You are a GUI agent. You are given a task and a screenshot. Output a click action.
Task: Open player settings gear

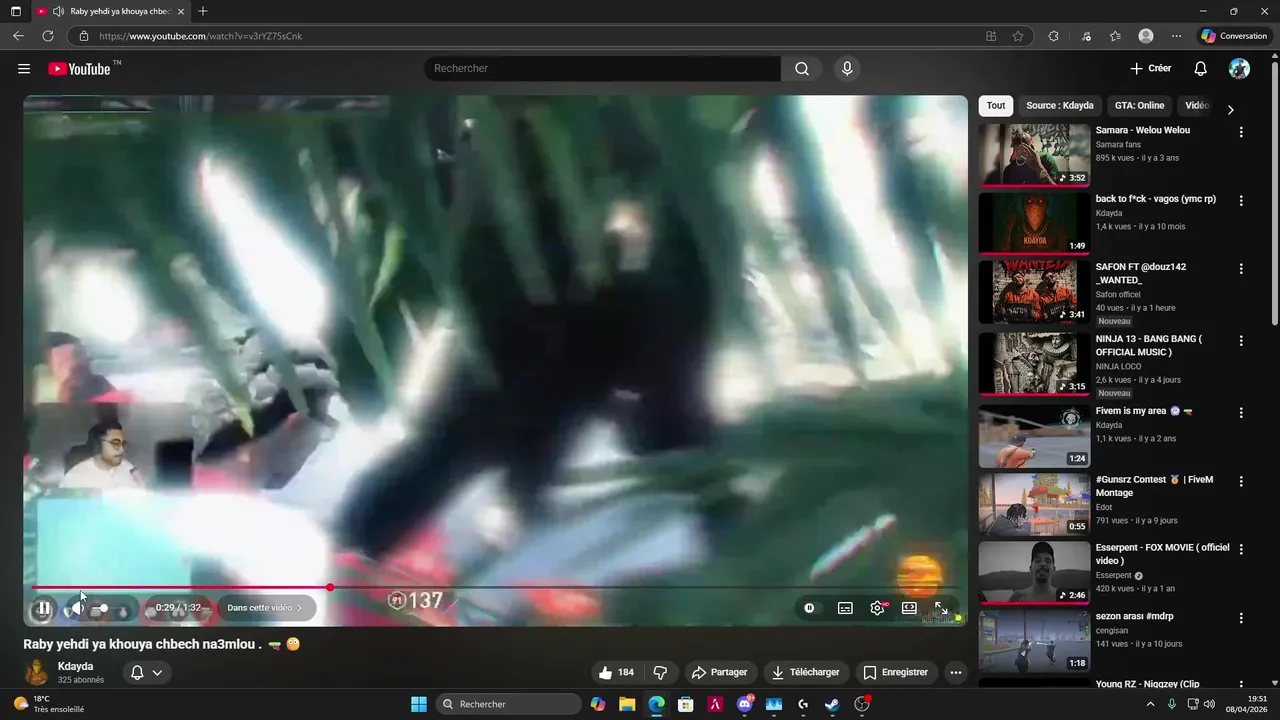[x=877, y=608]
